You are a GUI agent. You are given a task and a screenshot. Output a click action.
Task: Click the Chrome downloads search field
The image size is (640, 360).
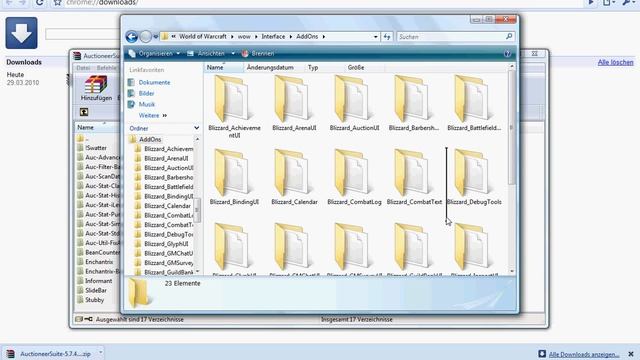[x=82, y=34]
